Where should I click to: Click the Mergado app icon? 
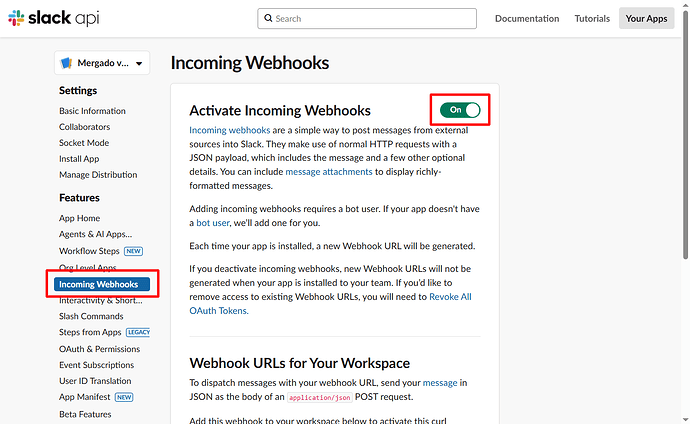point(66,63)
